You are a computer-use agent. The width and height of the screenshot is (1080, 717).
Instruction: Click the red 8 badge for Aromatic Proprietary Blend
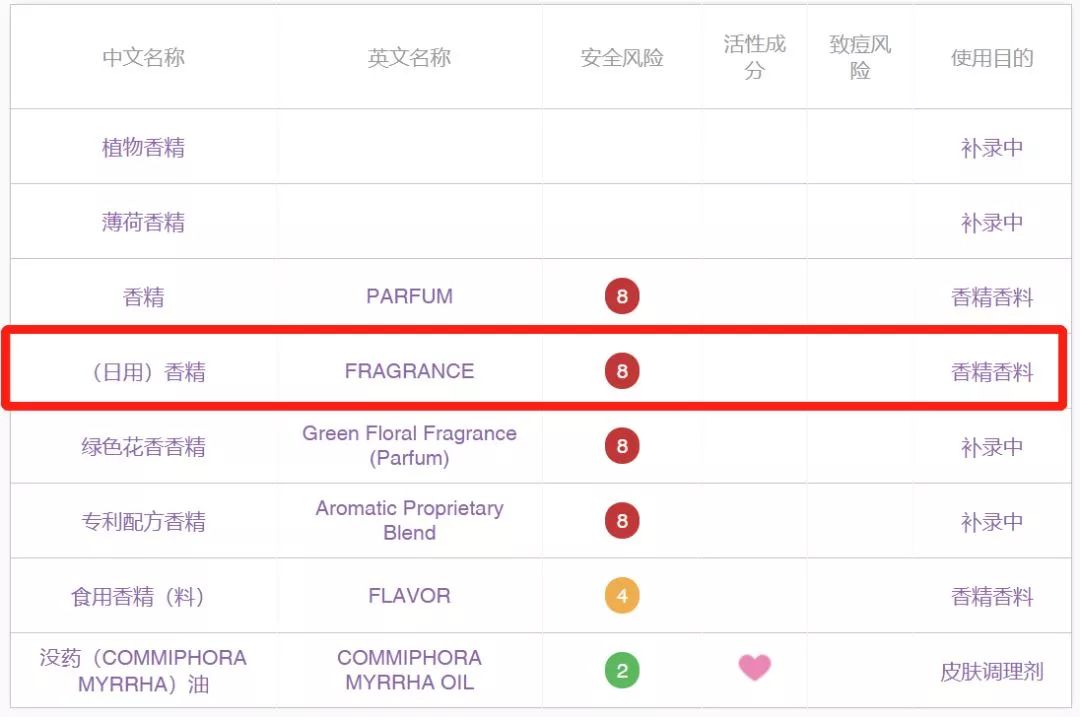coord(622,521)
